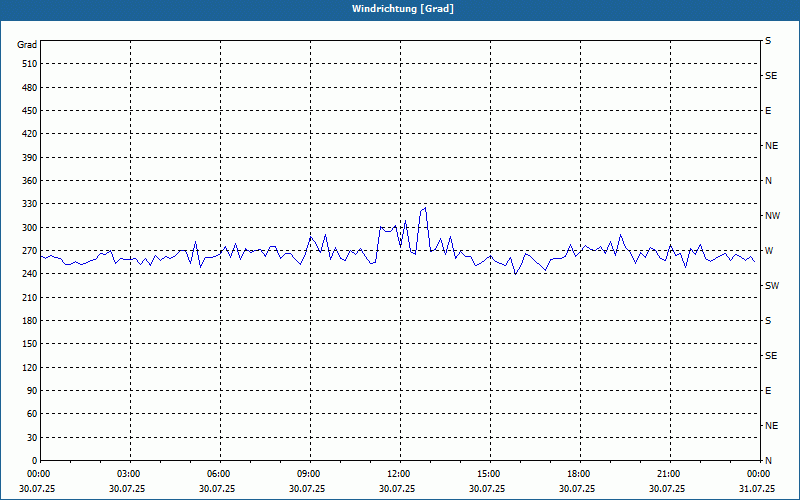Select the 06:00 time label
This screenshot has height=500, width=800.
[x=218, y=474]
